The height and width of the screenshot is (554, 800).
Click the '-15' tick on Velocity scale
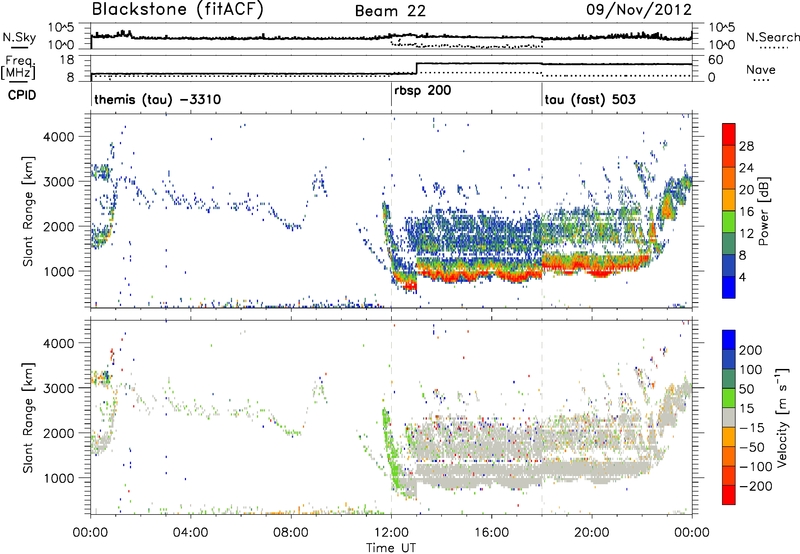pyautogui.click(x=752, y=427)
